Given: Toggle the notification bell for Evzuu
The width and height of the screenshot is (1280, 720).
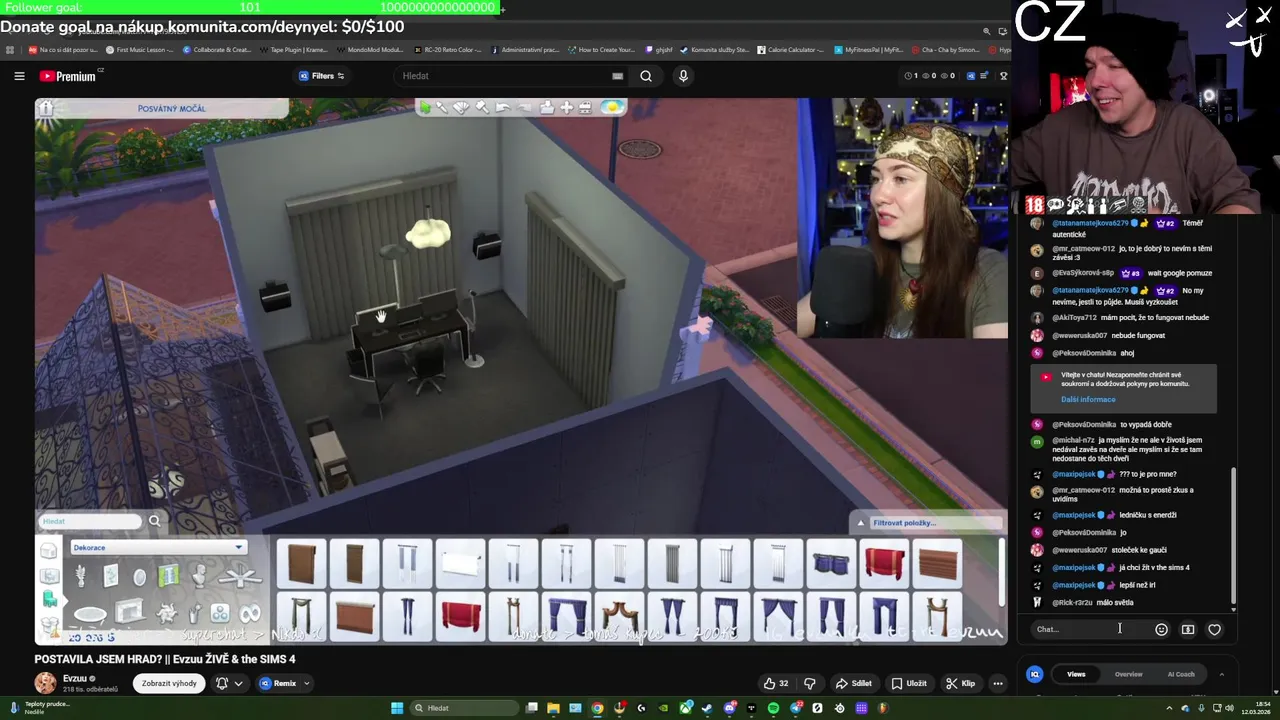Looking at the screenshot, I should pos(222,683).
